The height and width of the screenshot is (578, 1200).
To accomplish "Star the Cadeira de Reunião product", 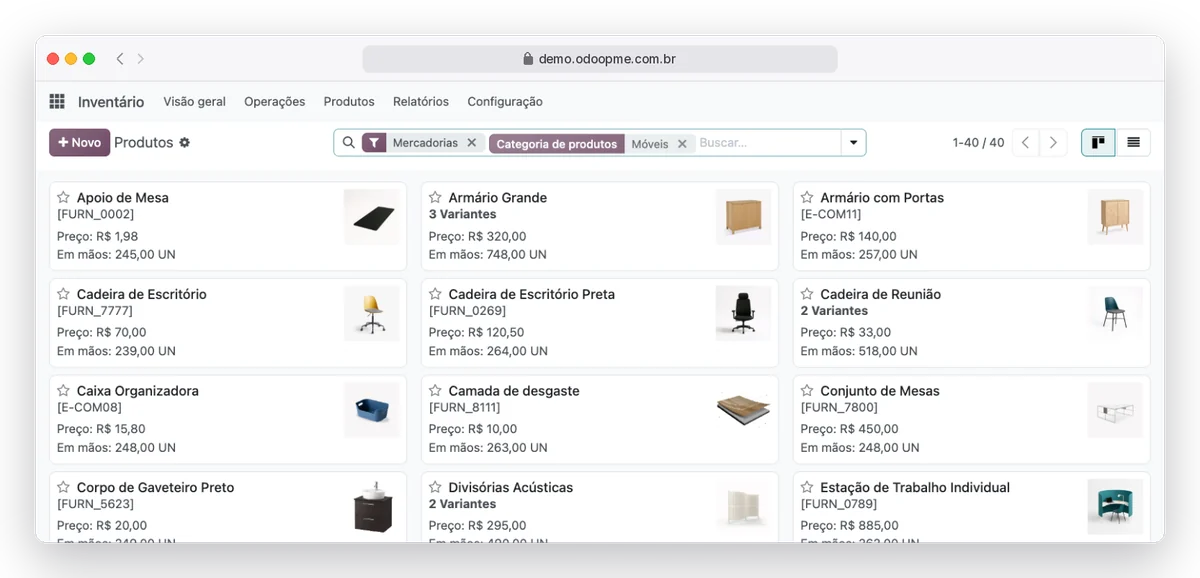I will click(807, 294).
